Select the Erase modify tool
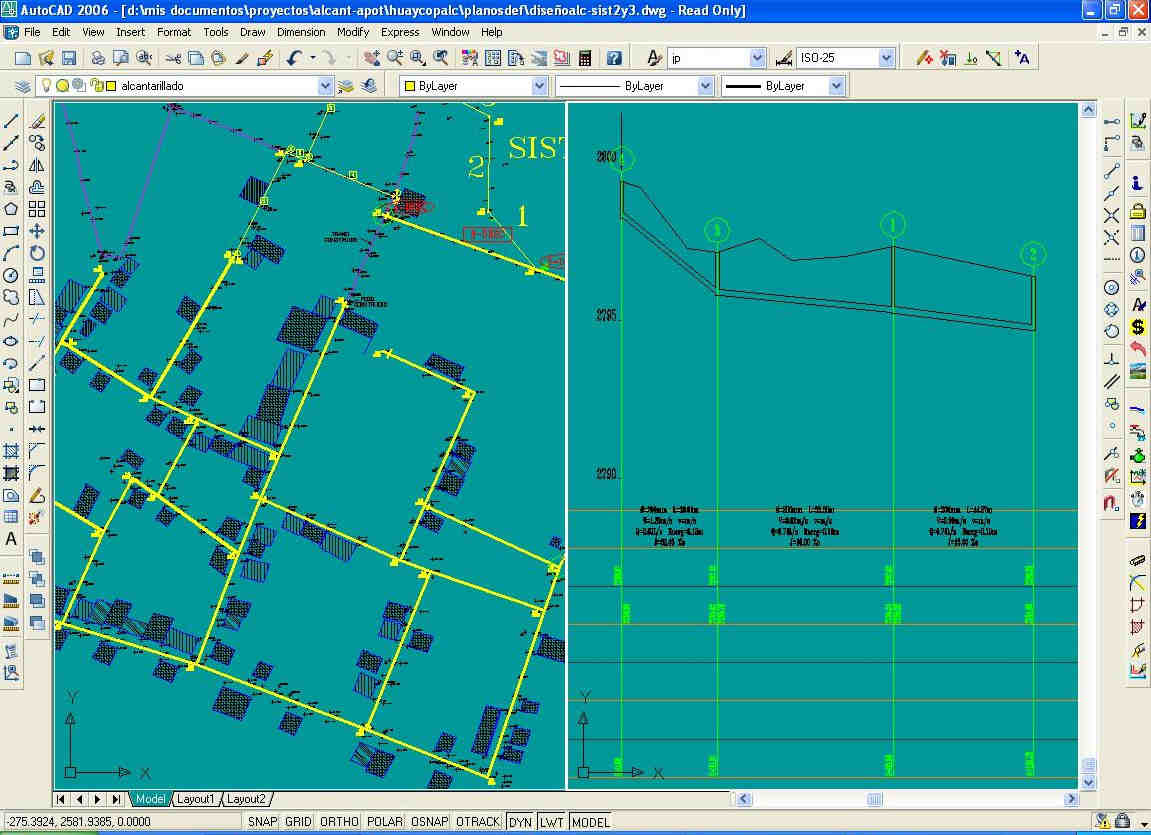The width and height of the screenshot is (1151, 835). 37,121
